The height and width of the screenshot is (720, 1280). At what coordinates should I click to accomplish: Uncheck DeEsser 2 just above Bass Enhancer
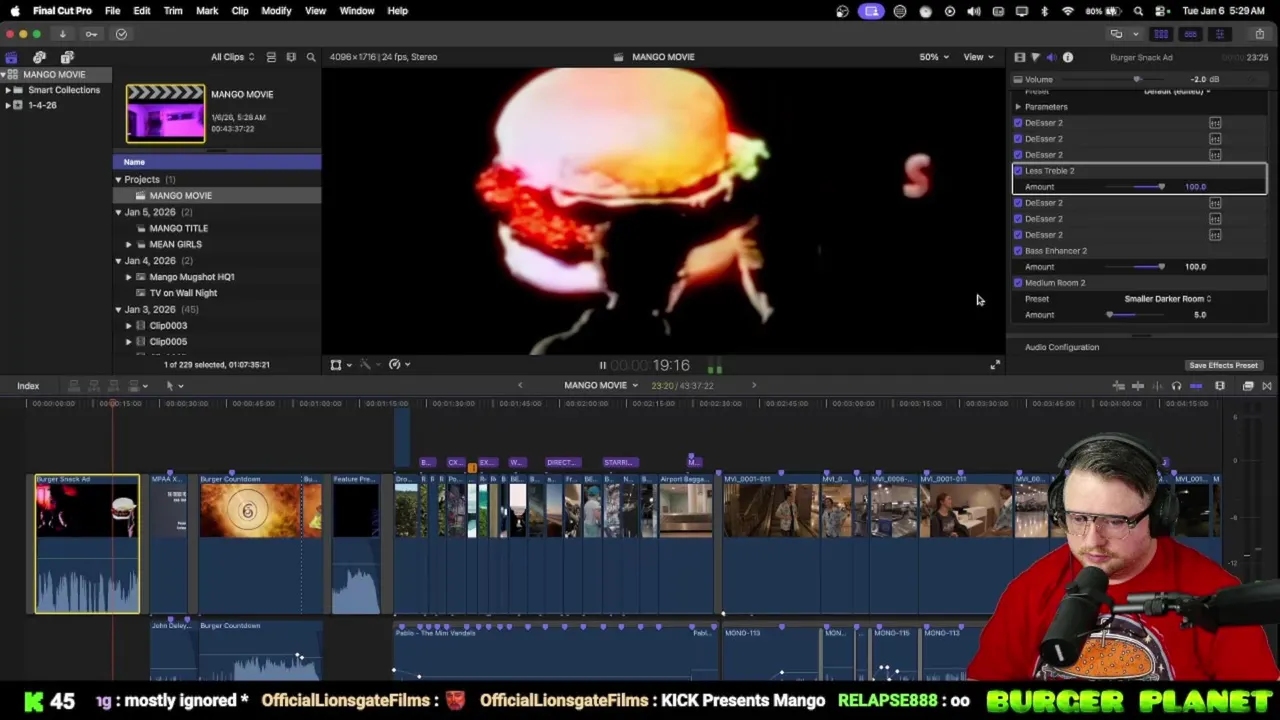pos(1018,235)
